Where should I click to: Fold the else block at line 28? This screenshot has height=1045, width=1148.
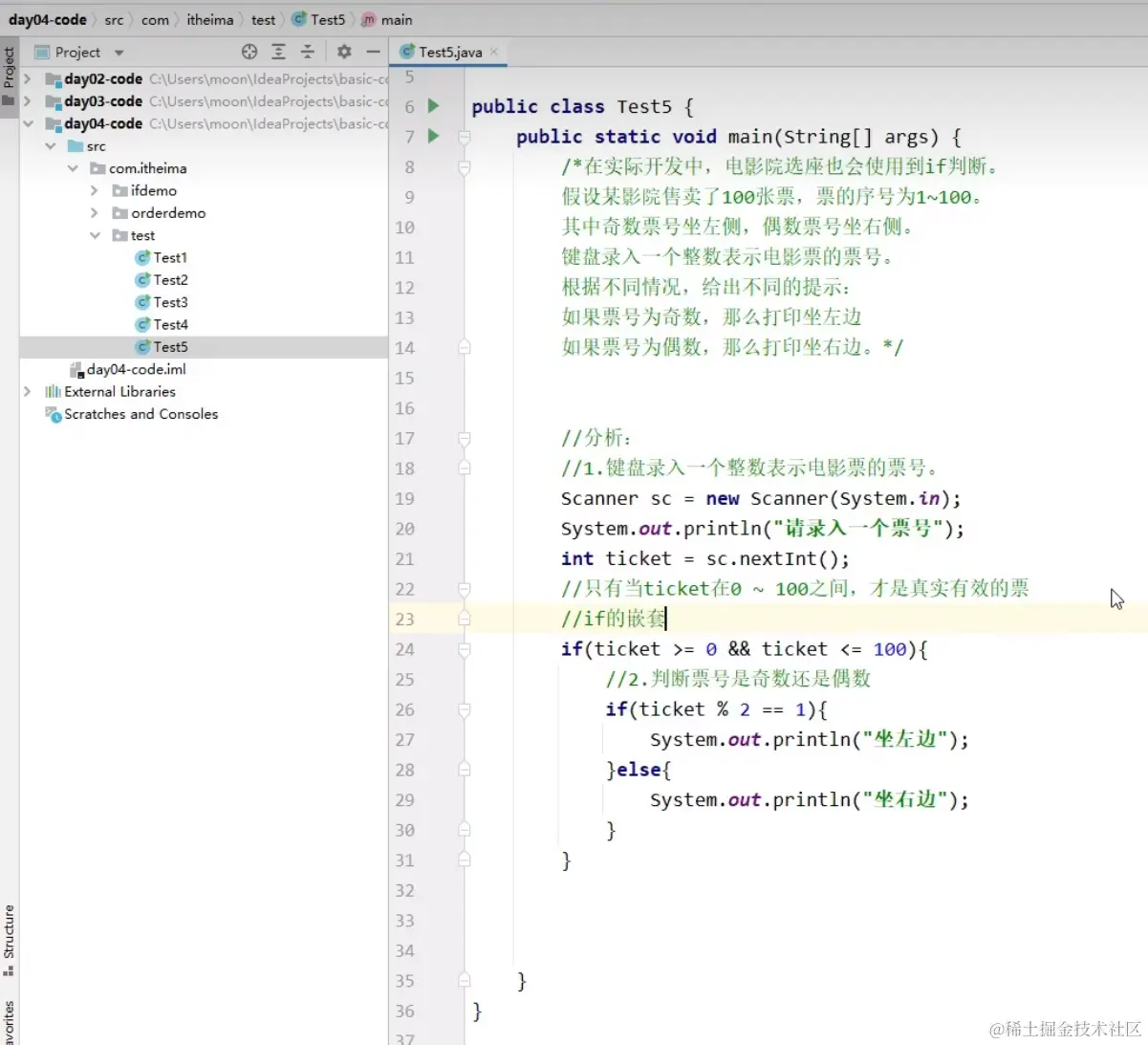[464, 770]
